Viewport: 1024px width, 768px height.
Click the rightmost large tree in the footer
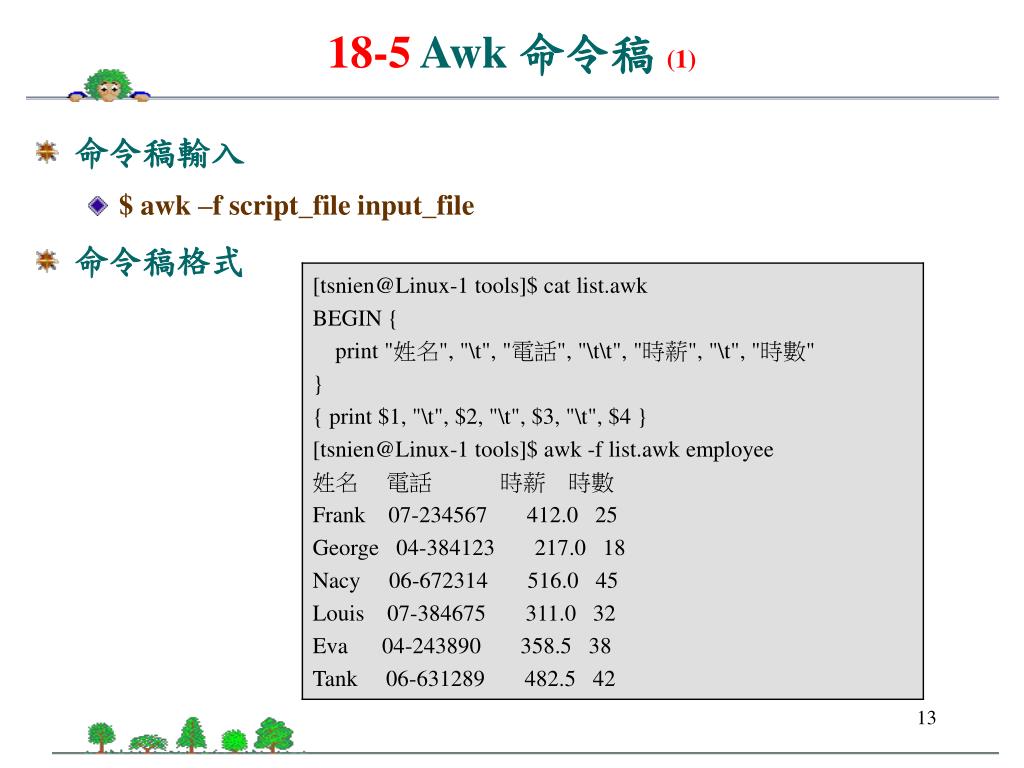click(274, 735)
